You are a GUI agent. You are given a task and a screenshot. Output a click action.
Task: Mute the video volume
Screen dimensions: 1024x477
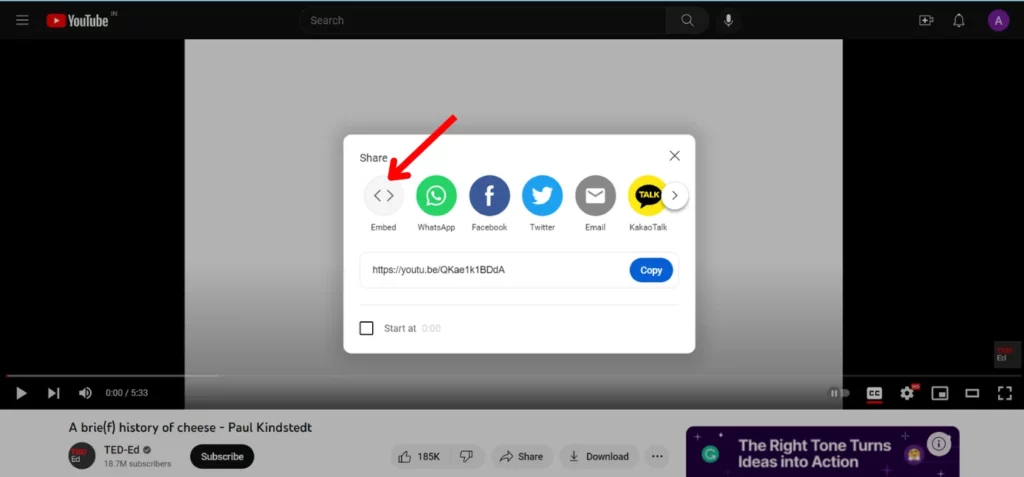tap(85, 393)
